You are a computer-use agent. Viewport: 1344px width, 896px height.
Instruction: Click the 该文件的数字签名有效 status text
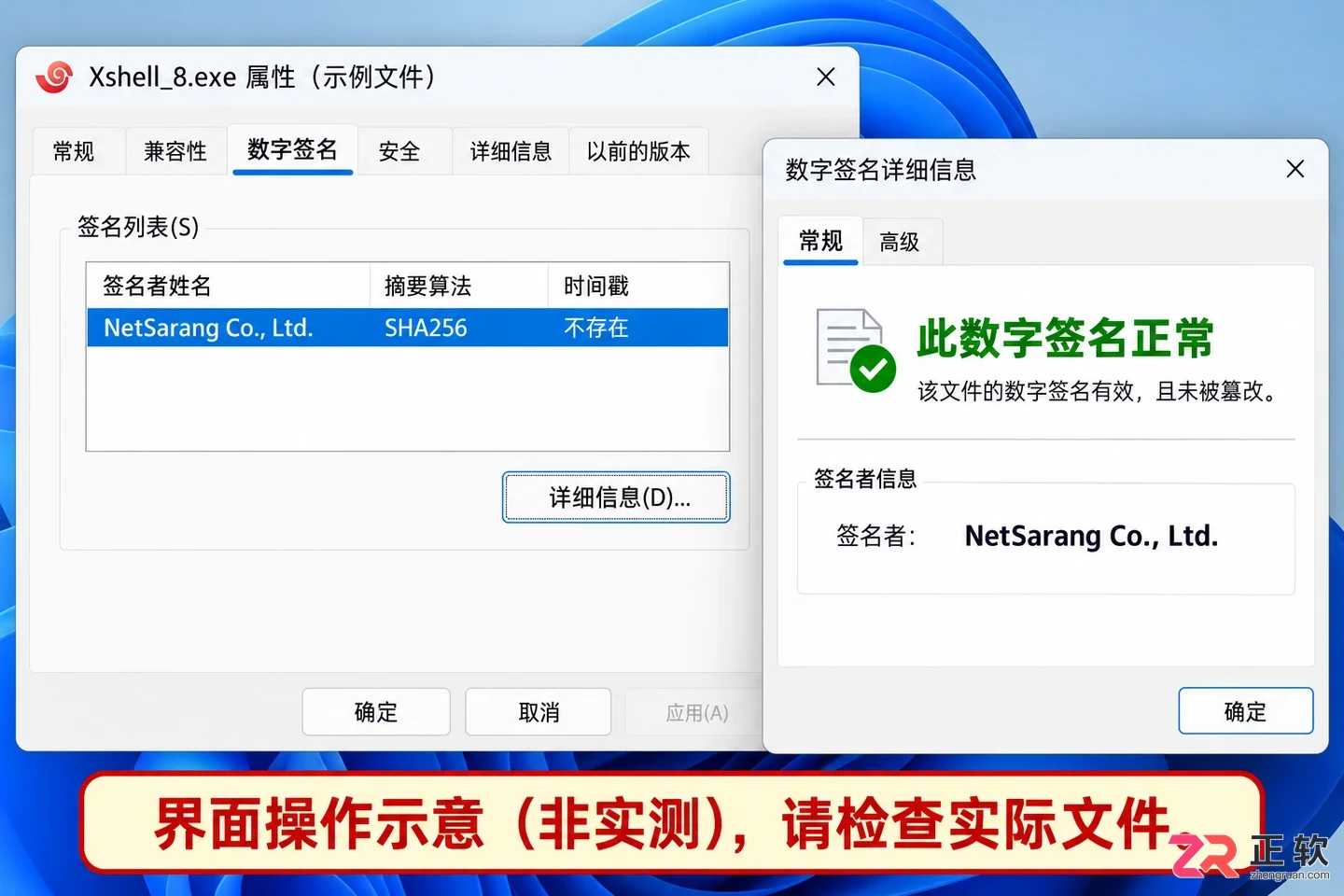[1098, 391]
